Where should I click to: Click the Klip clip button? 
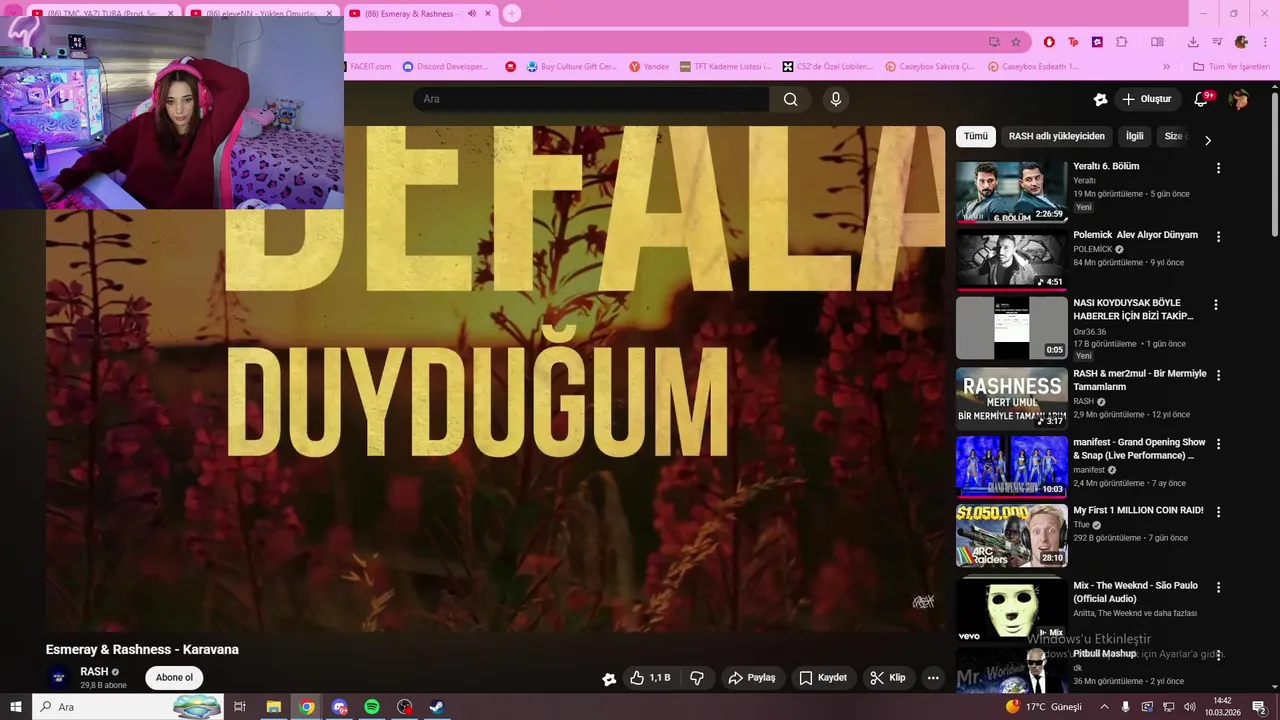(888, 678)
